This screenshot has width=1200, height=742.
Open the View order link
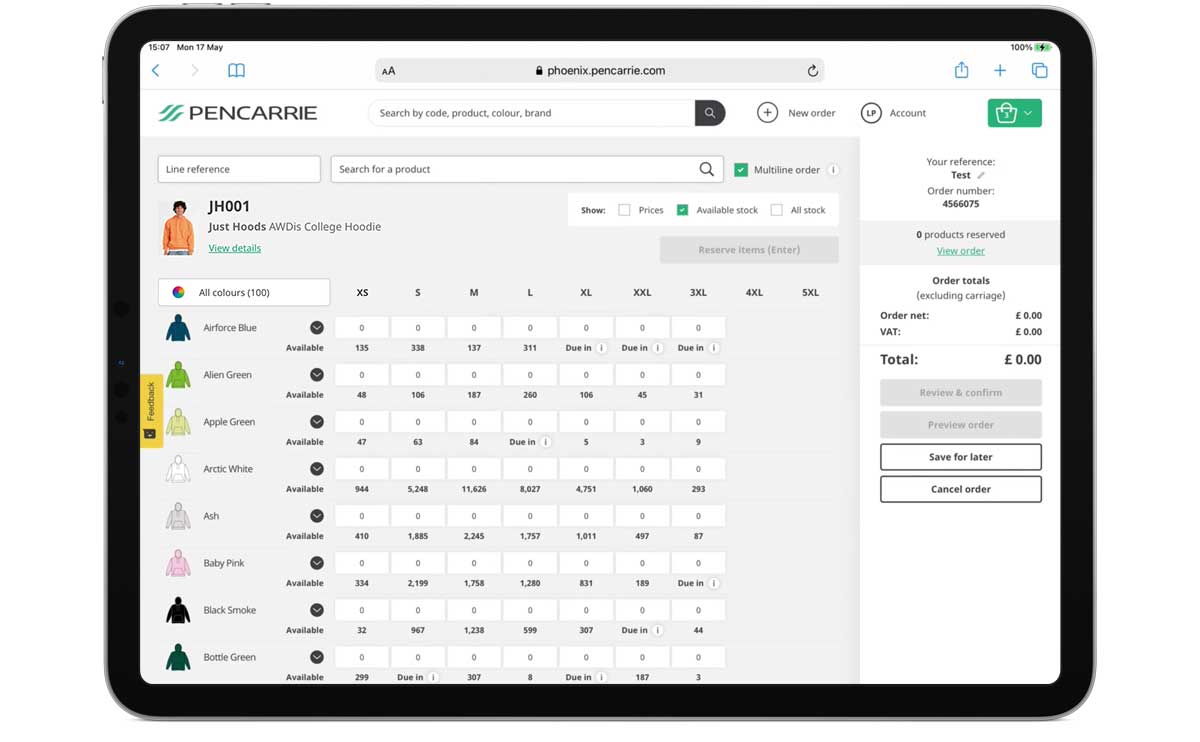coord(961,251)
